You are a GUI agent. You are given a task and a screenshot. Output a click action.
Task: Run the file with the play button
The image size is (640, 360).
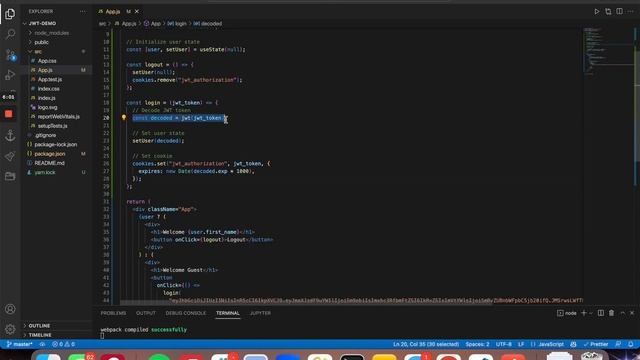(597, 11)
